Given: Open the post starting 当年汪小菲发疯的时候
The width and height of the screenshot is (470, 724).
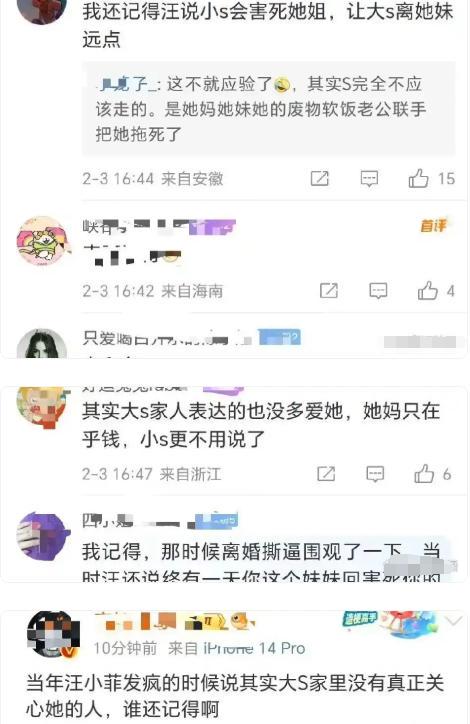Looking at the screenshot, I should (235, 696).
